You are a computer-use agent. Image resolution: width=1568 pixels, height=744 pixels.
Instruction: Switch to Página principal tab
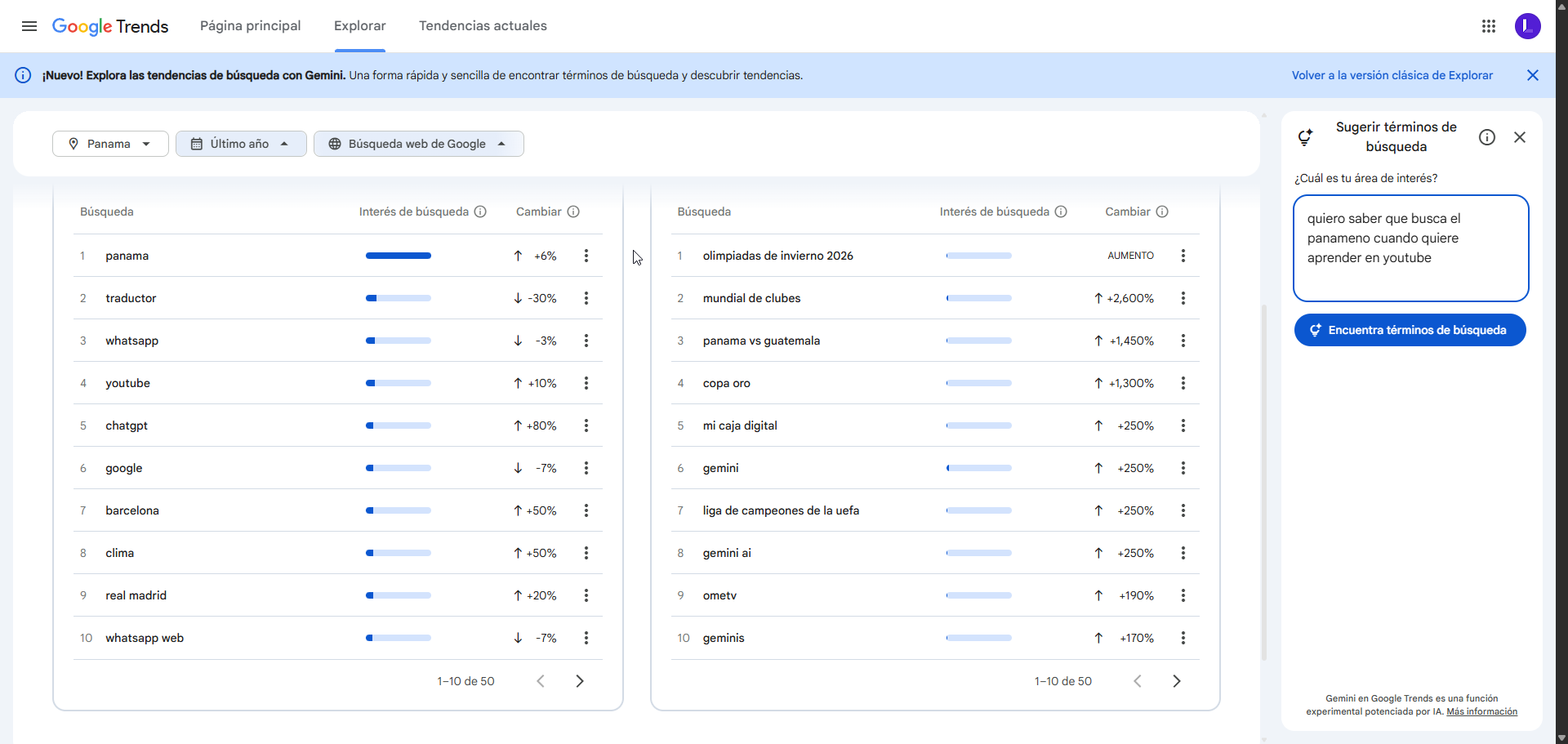(251, 26)
